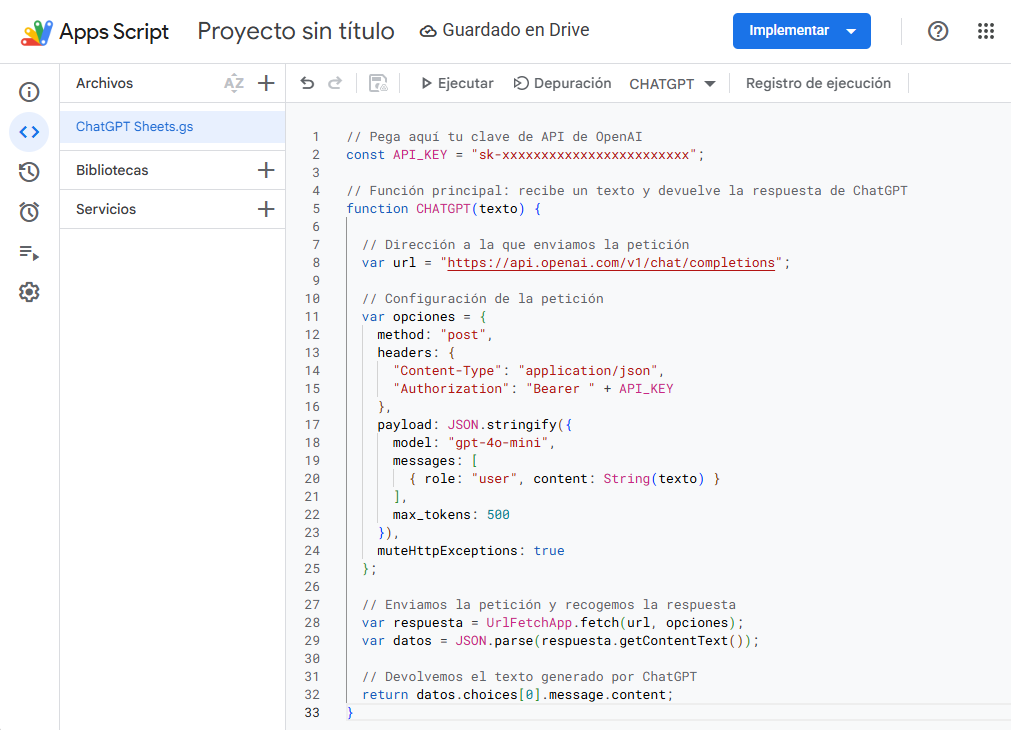This screenshot has height=730, width=1011.
Task: Expand the Implementar dropdown arrow
Action: pos(852,31)
